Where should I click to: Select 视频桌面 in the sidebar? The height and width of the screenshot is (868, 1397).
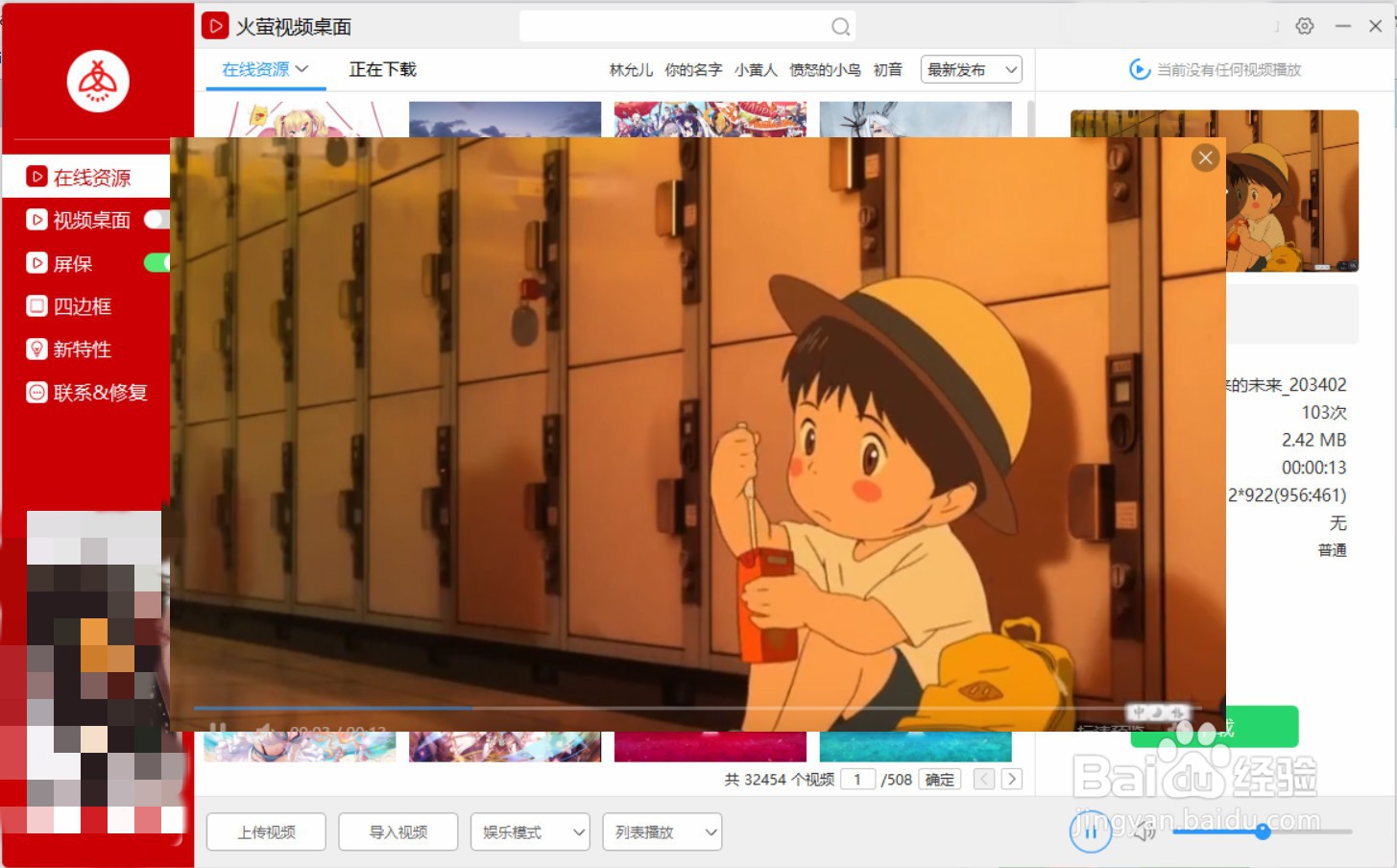[x=79, y=220]
